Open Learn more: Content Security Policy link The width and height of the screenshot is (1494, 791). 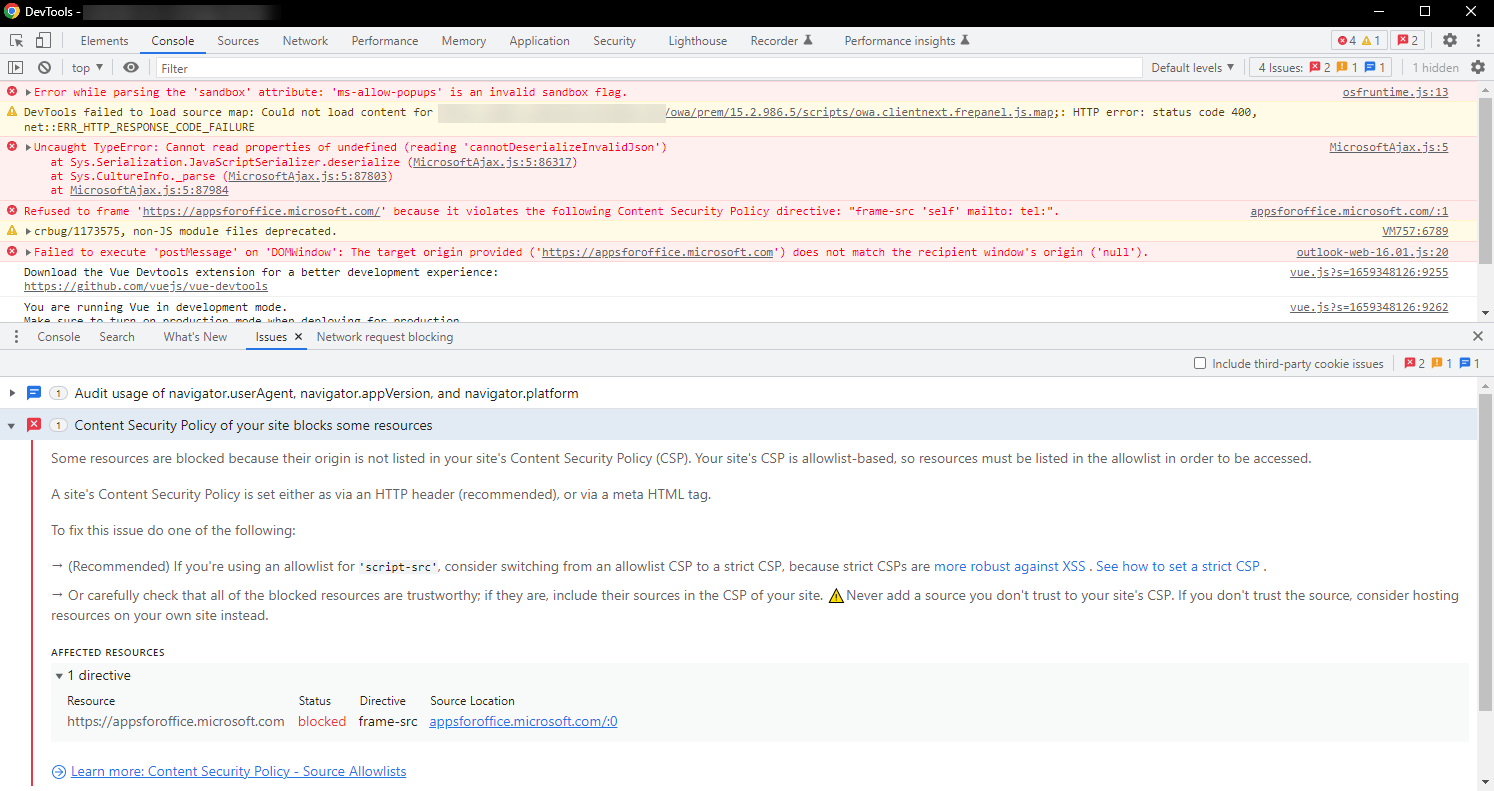pos(238,771)
